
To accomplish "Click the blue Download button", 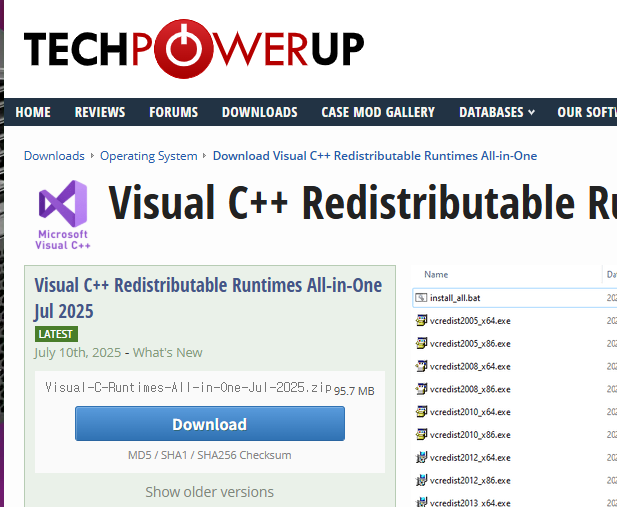I will [210, 424].
